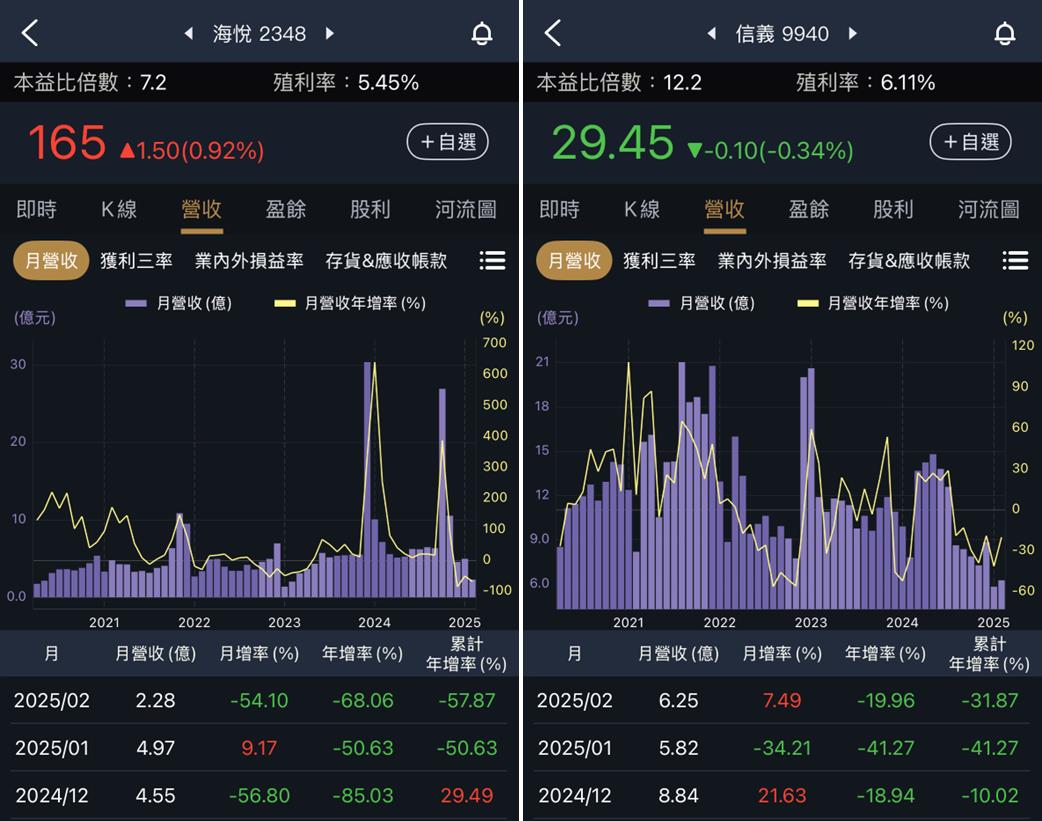
Task: Select the 月營收 pill on 海悅 screen
Action: [x=51, y=261]
